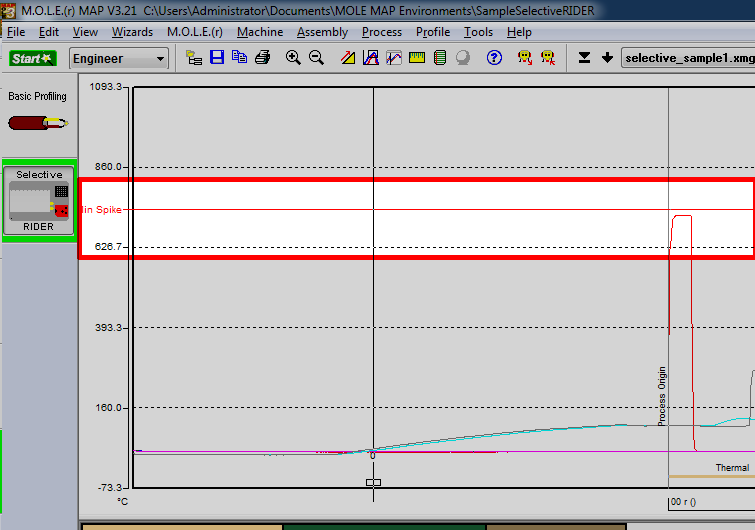Click the Save disk icon

217,58
